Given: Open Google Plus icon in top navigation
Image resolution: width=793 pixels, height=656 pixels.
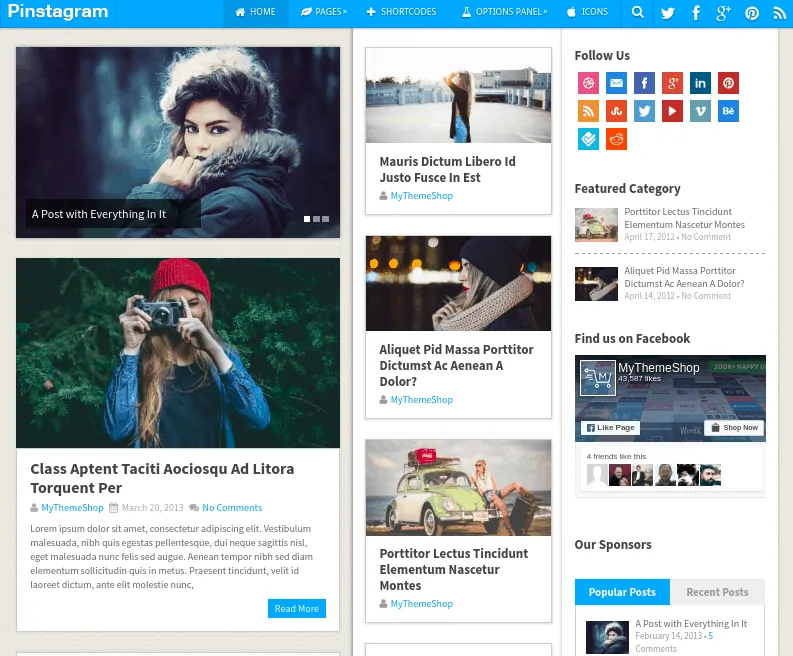Looking at the screenshot, I should [x=724, y=13].
